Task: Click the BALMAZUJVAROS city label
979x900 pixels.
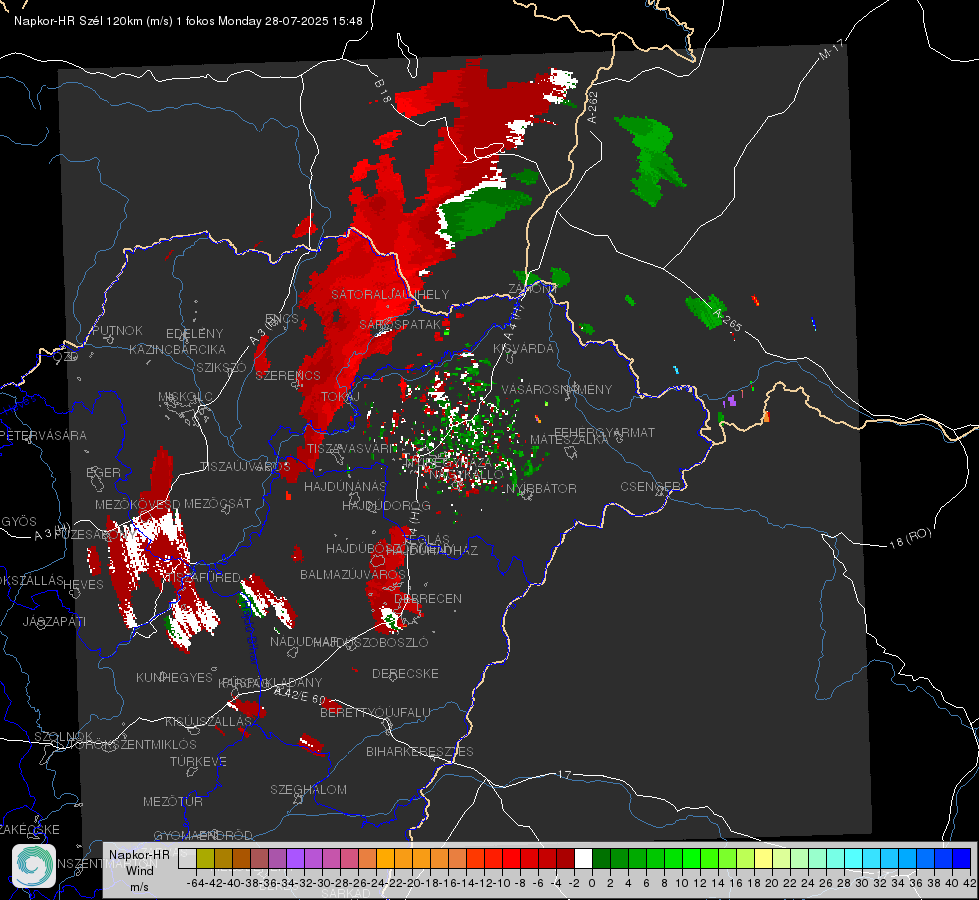Action: point(353,574)
